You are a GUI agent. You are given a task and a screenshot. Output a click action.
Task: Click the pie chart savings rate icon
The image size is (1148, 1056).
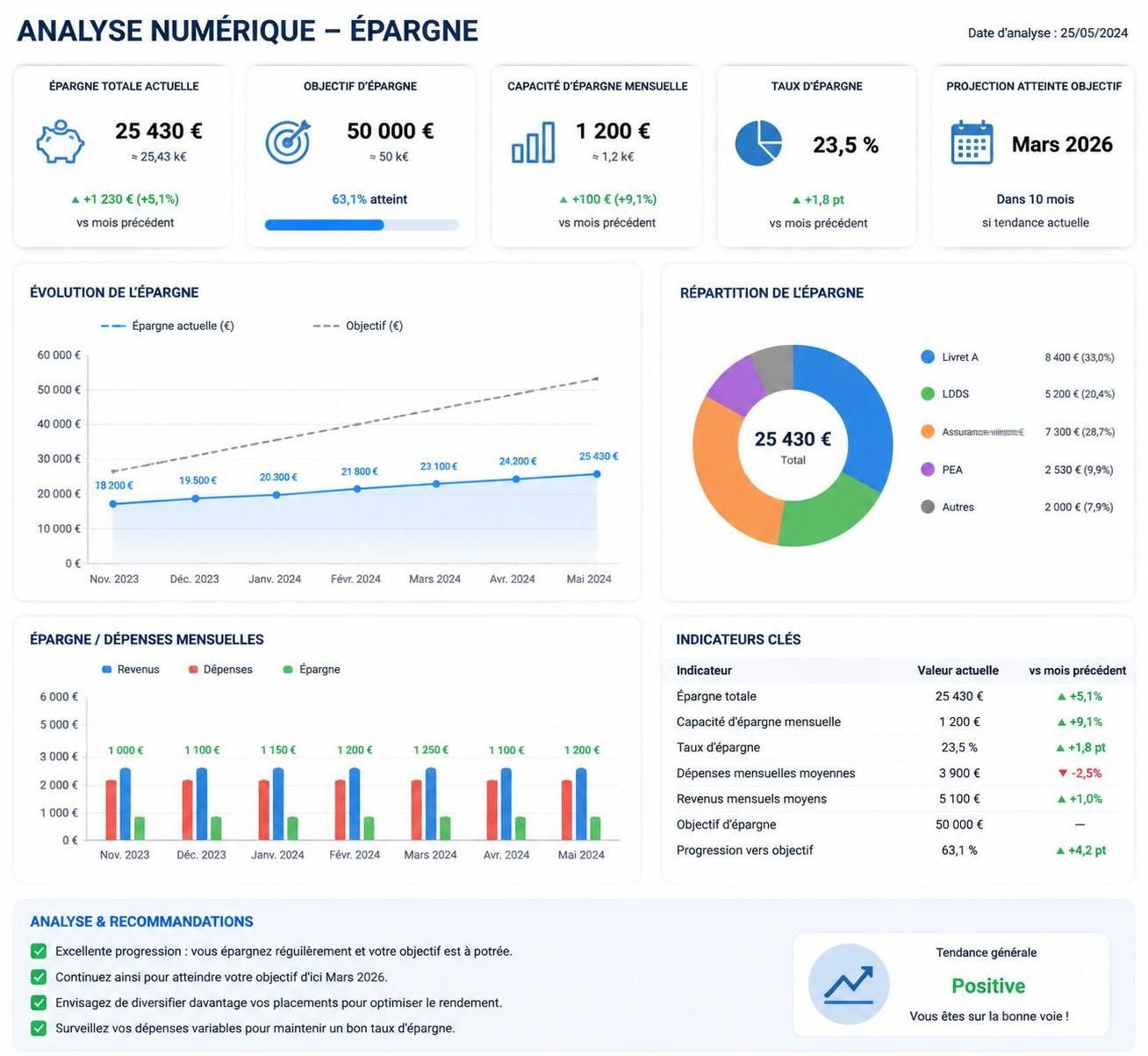(x=758, y=143)
